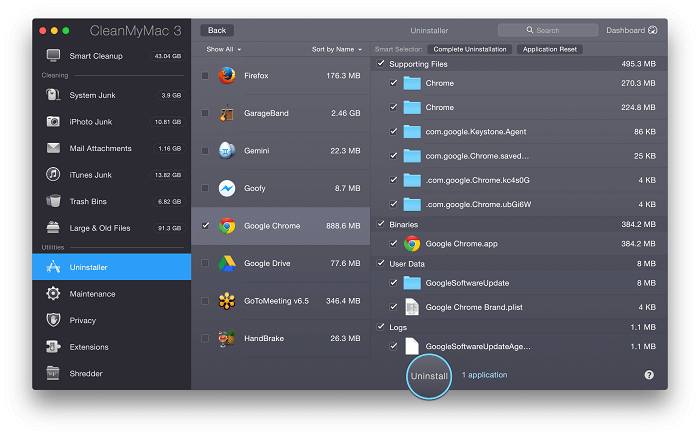
Task: Select Mail Attachments envelope icon
Action: click(x=53, y=148)
